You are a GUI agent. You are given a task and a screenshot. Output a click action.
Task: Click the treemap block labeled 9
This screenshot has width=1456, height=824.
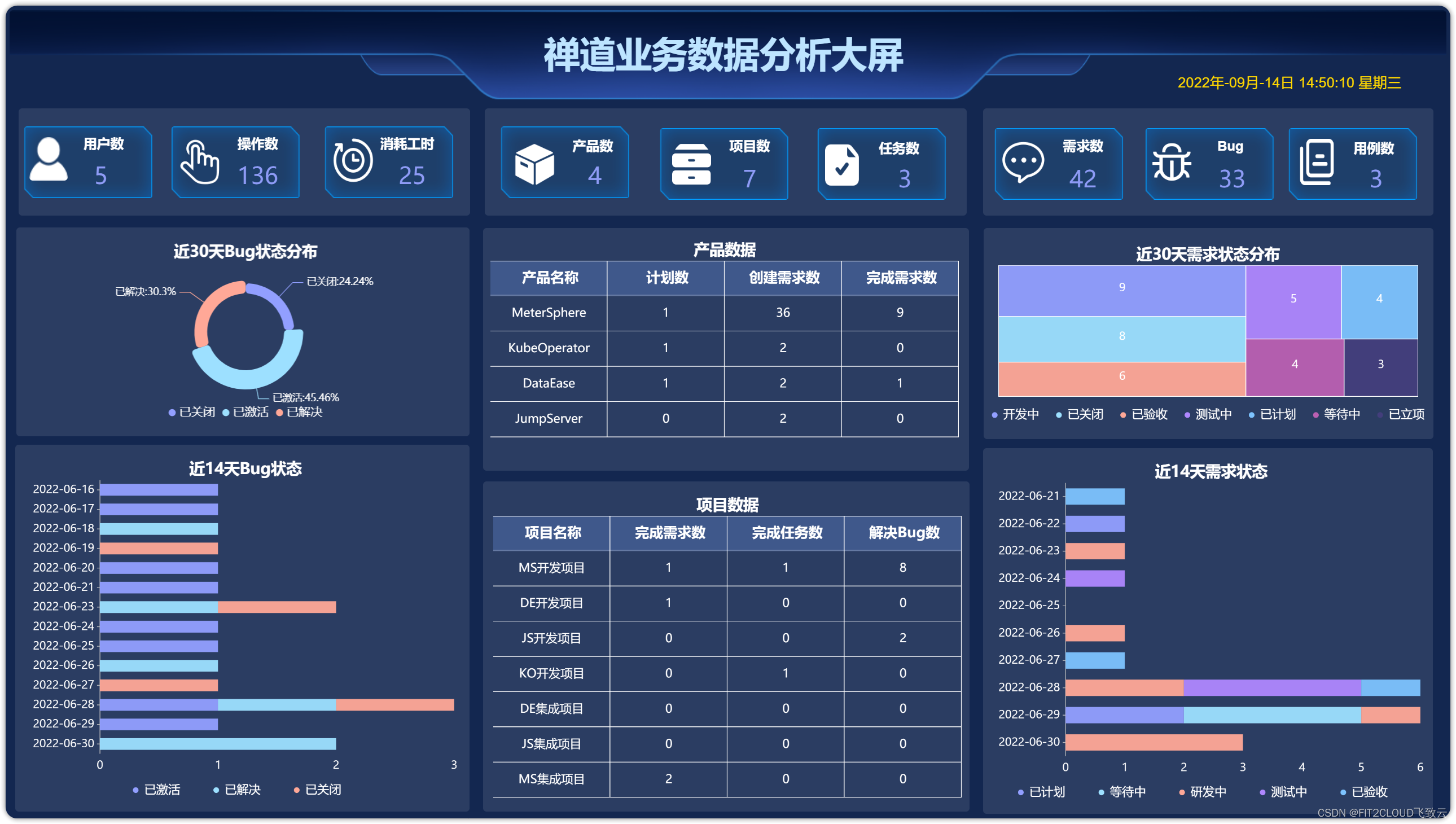click(1123, 287)
